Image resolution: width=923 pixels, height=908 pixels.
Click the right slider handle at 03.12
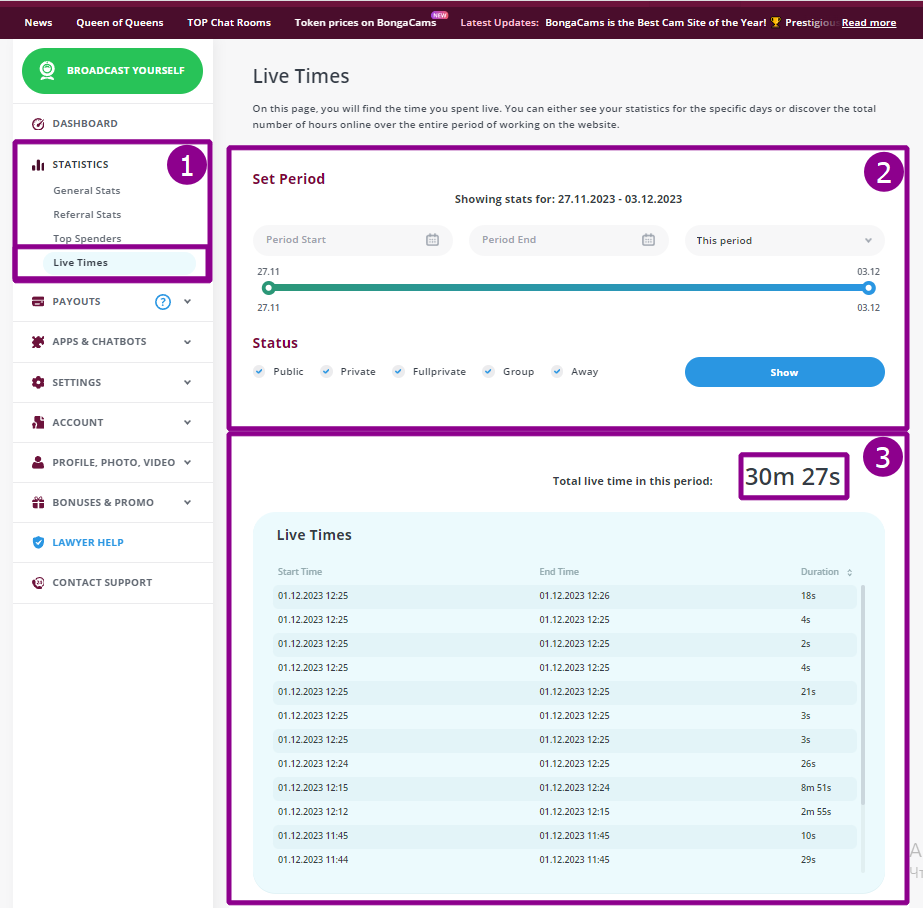[868, 288]
